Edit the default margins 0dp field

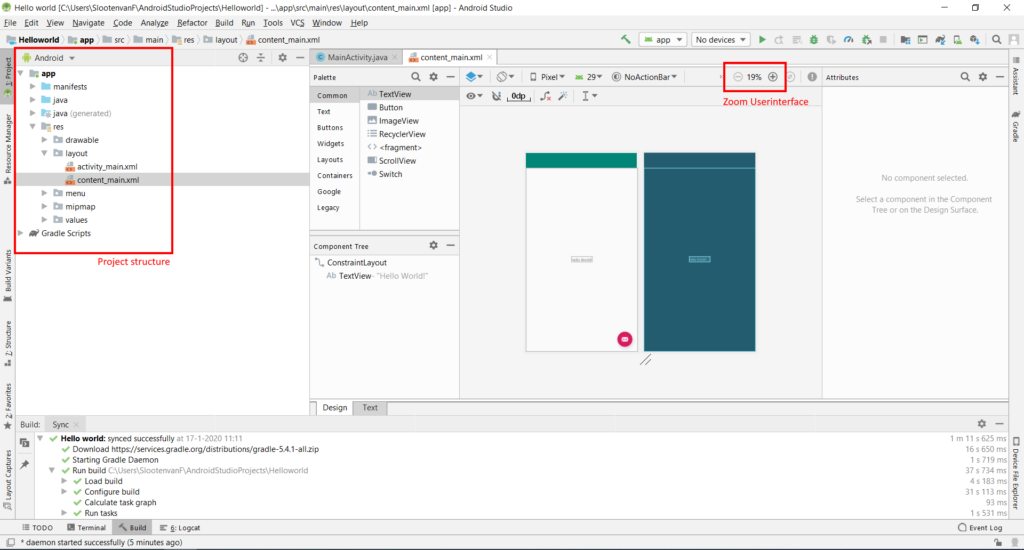click(519, 96)
